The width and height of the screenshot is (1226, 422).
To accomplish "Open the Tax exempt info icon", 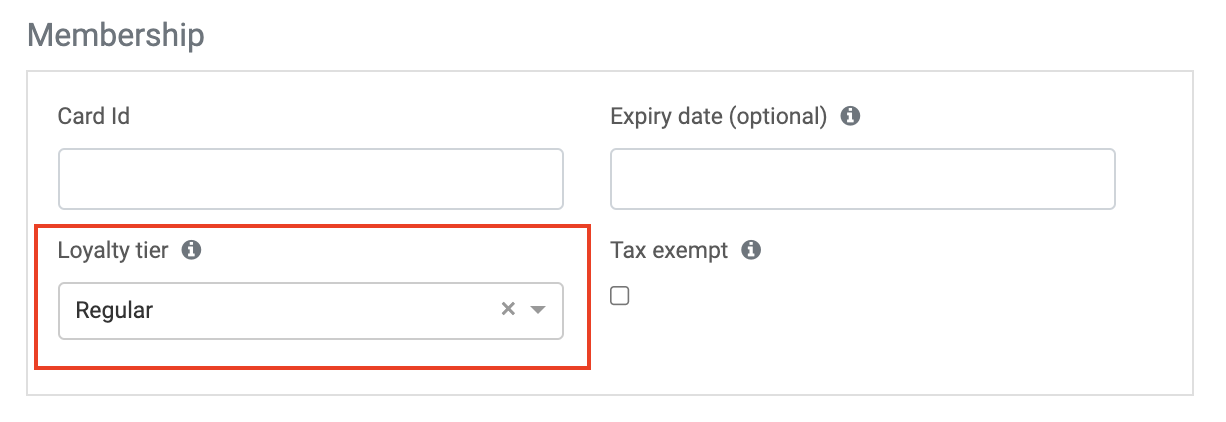I will coord(751,250).
